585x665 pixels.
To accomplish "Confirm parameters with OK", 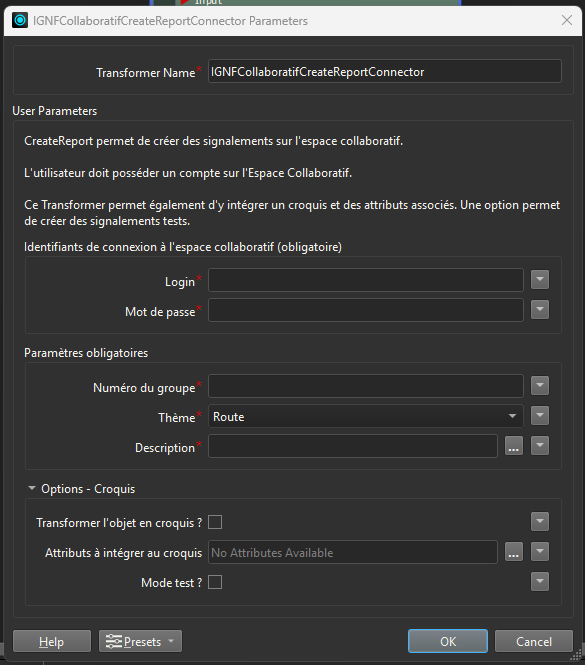I will (448, 641).
